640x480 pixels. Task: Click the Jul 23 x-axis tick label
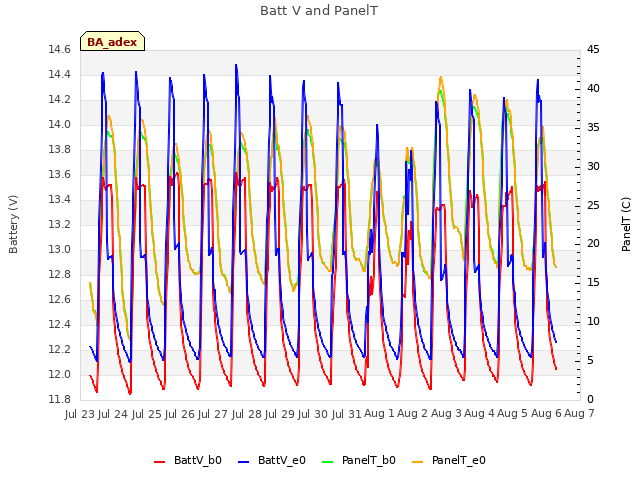(x=80, y=414)
